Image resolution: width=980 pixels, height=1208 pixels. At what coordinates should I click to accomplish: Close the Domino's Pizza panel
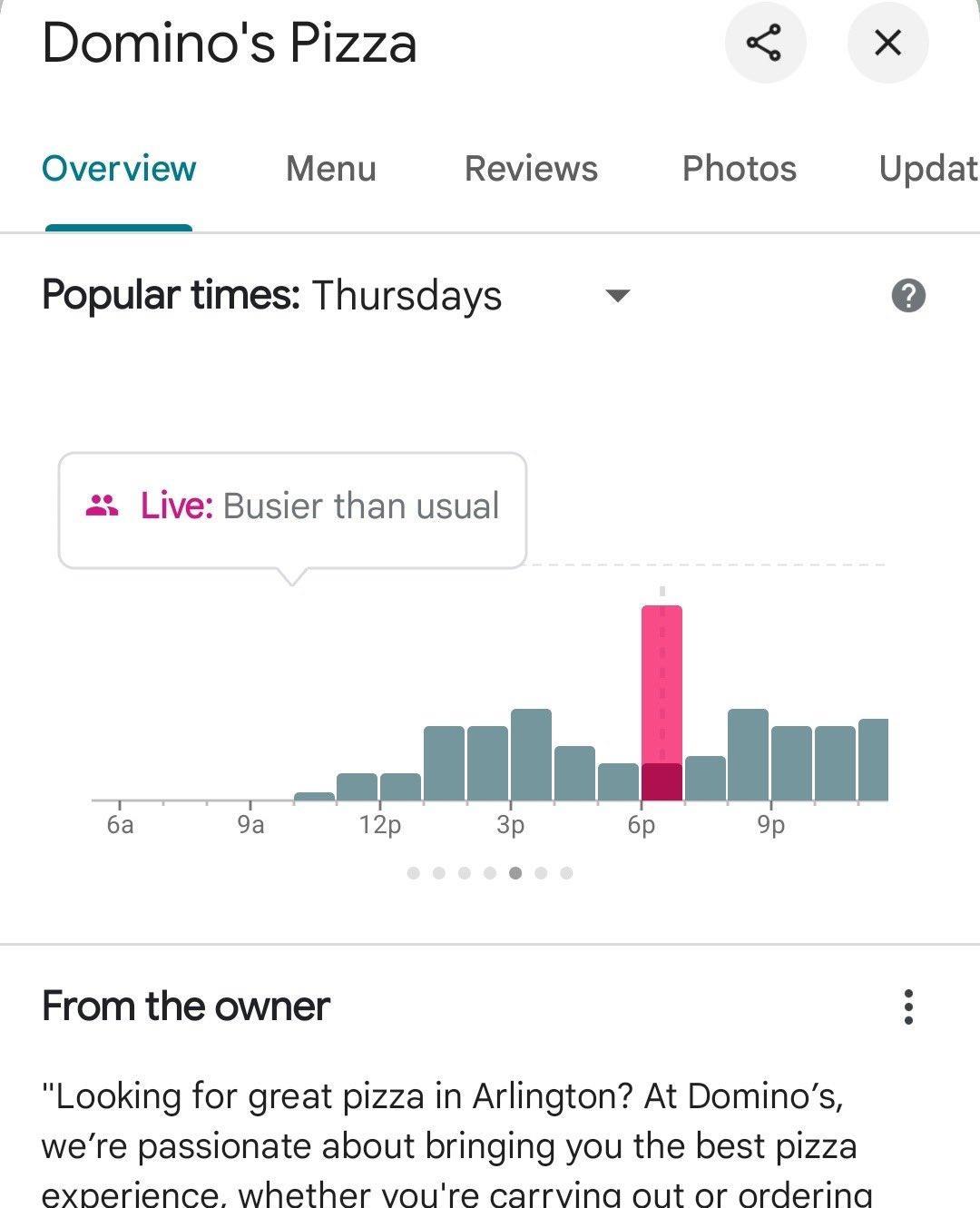[x=887, y=43]
